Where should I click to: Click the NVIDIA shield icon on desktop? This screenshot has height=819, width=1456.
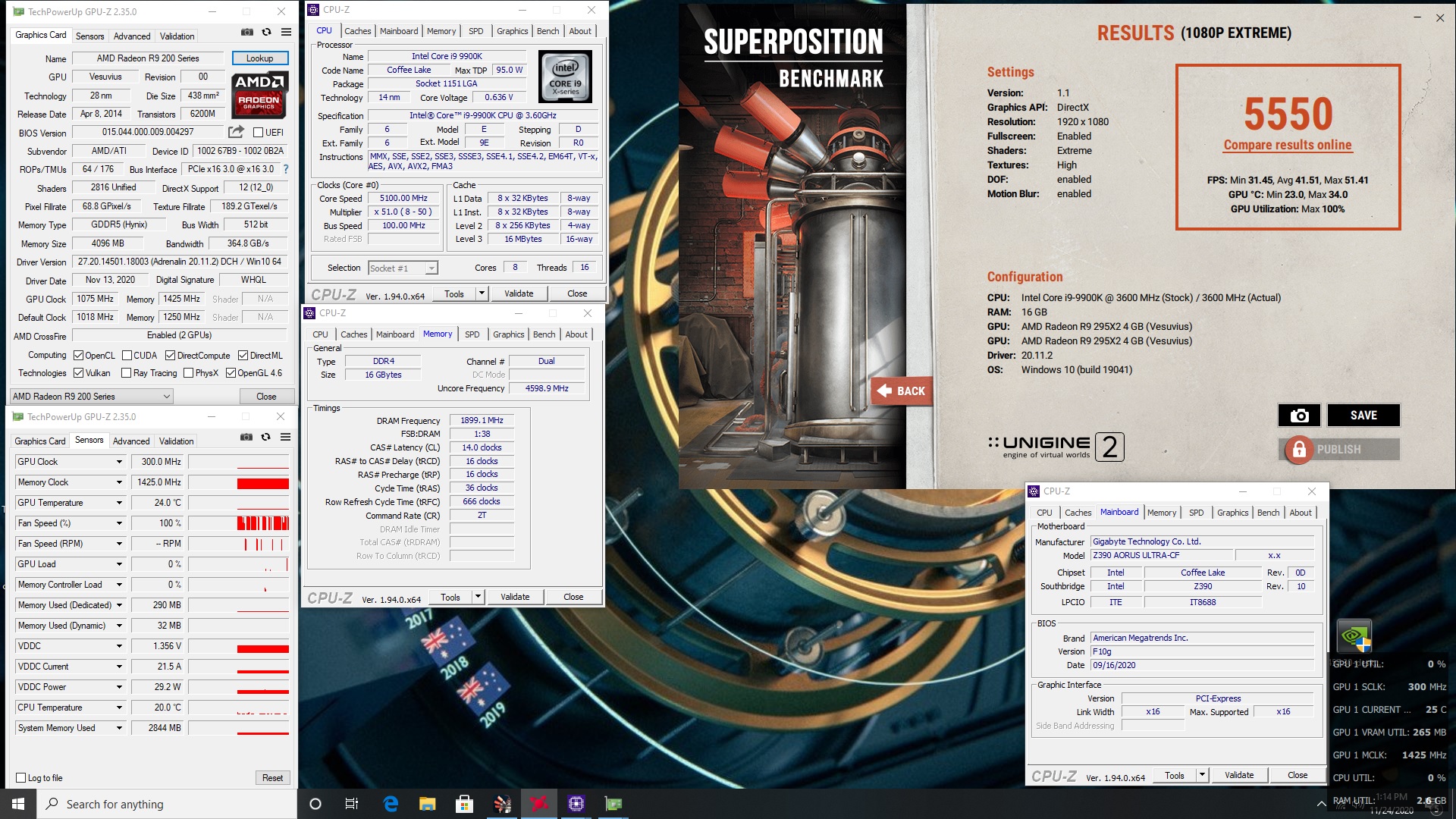1354,635
